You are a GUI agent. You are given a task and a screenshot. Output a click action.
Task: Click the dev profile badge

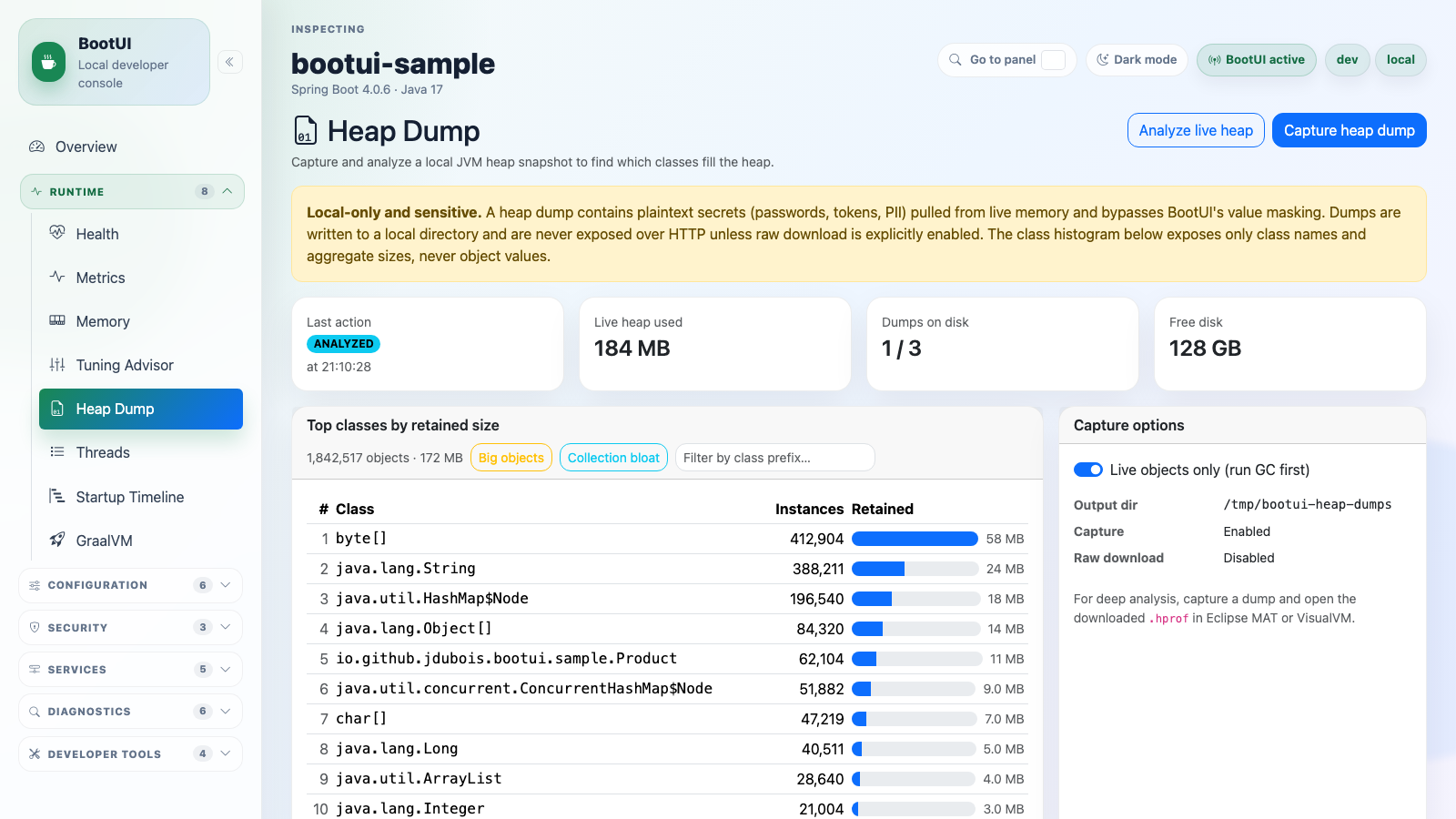point(1347,60)
